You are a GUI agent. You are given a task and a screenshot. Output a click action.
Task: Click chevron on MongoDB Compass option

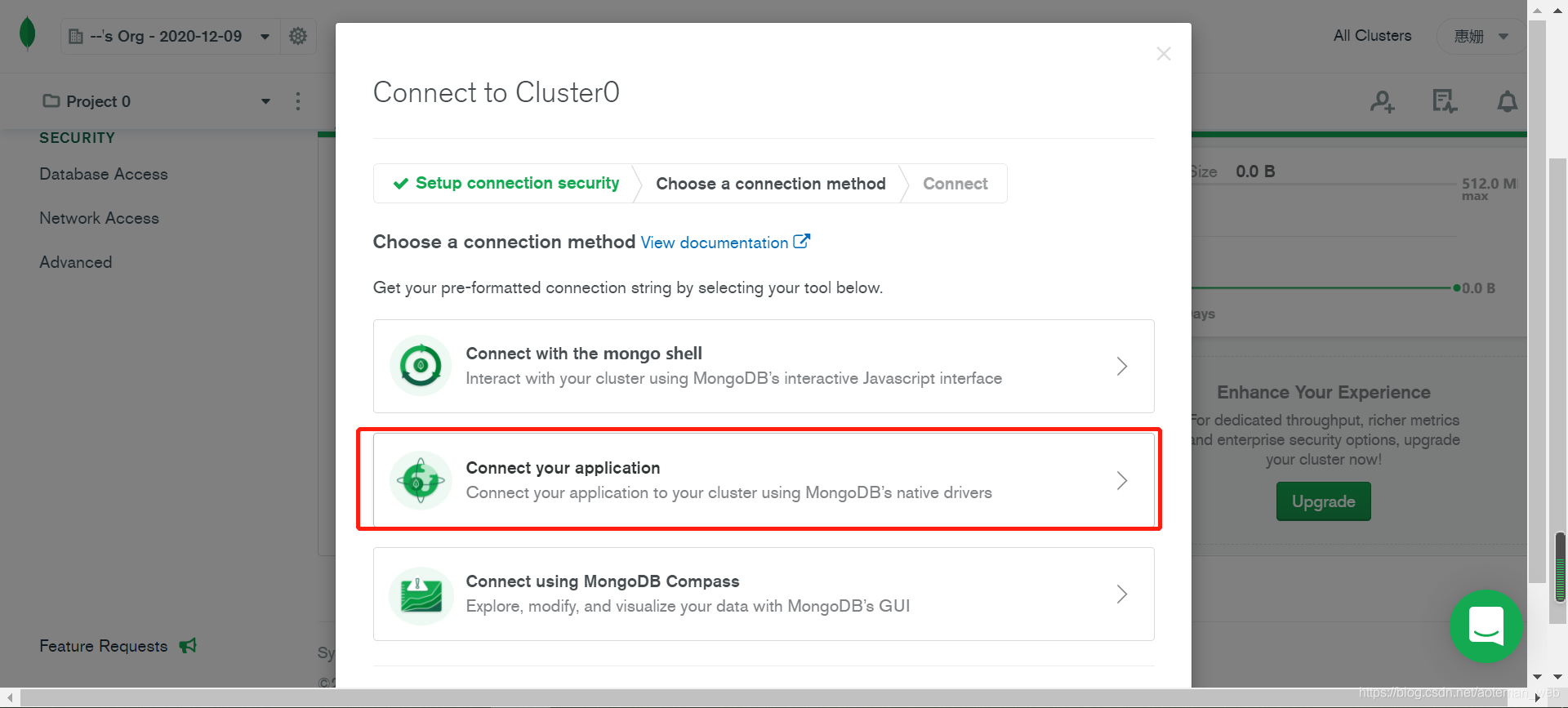click(1122, 594)
